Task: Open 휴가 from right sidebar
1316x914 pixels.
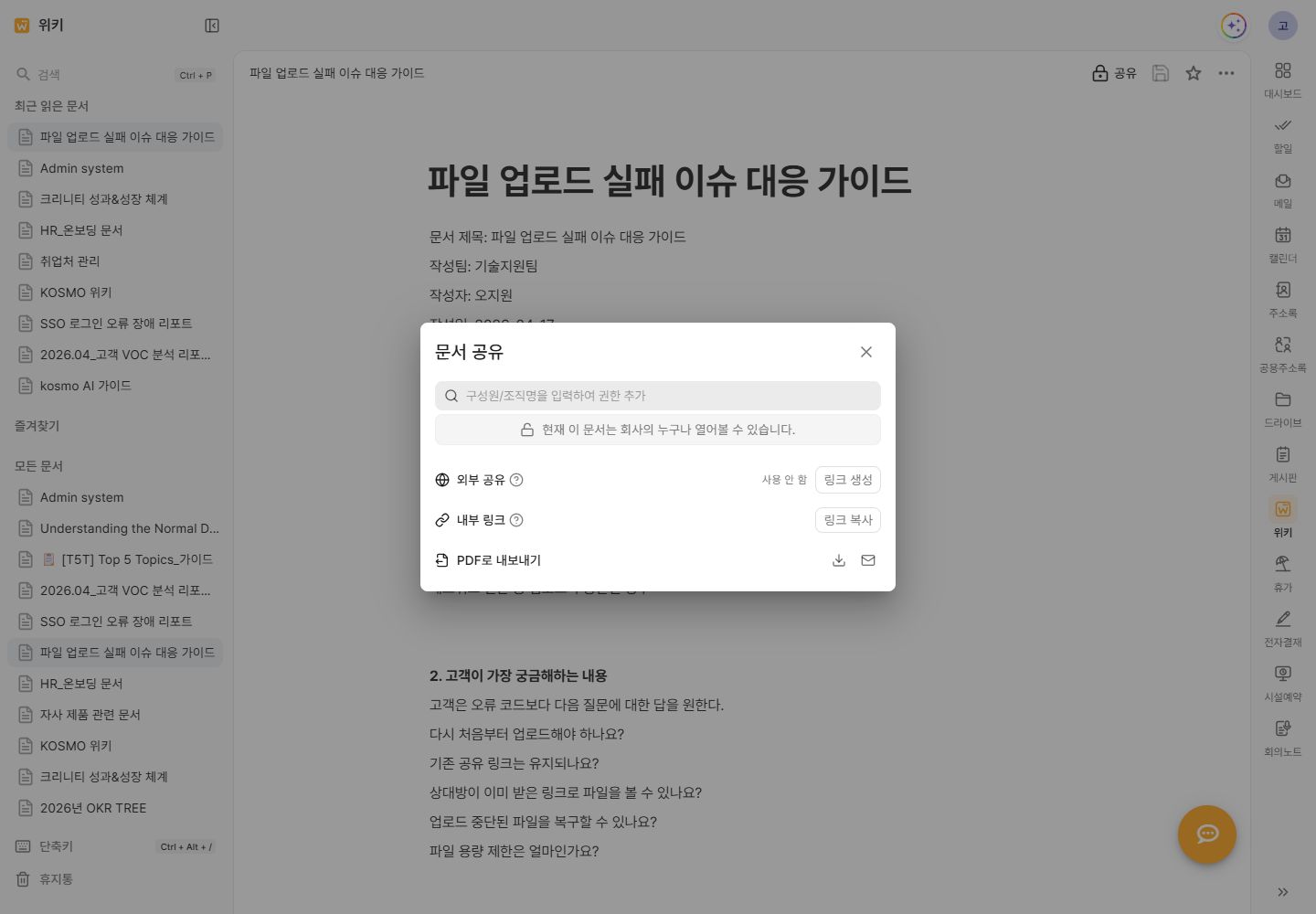Action: point(1283,573)
